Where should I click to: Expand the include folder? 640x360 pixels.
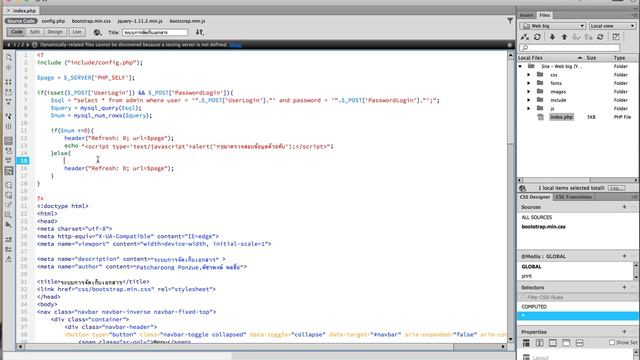point(529,100)
